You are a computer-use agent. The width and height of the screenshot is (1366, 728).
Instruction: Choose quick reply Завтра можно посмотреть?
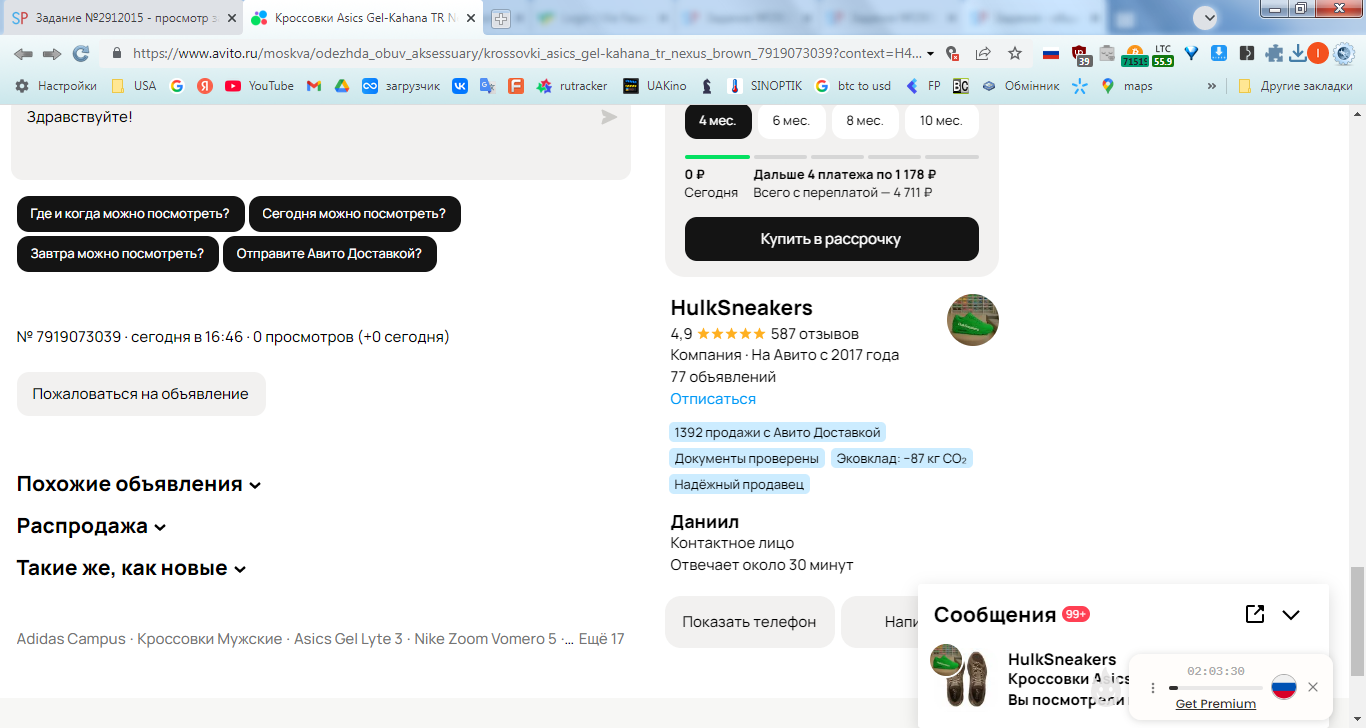(118, 253)
